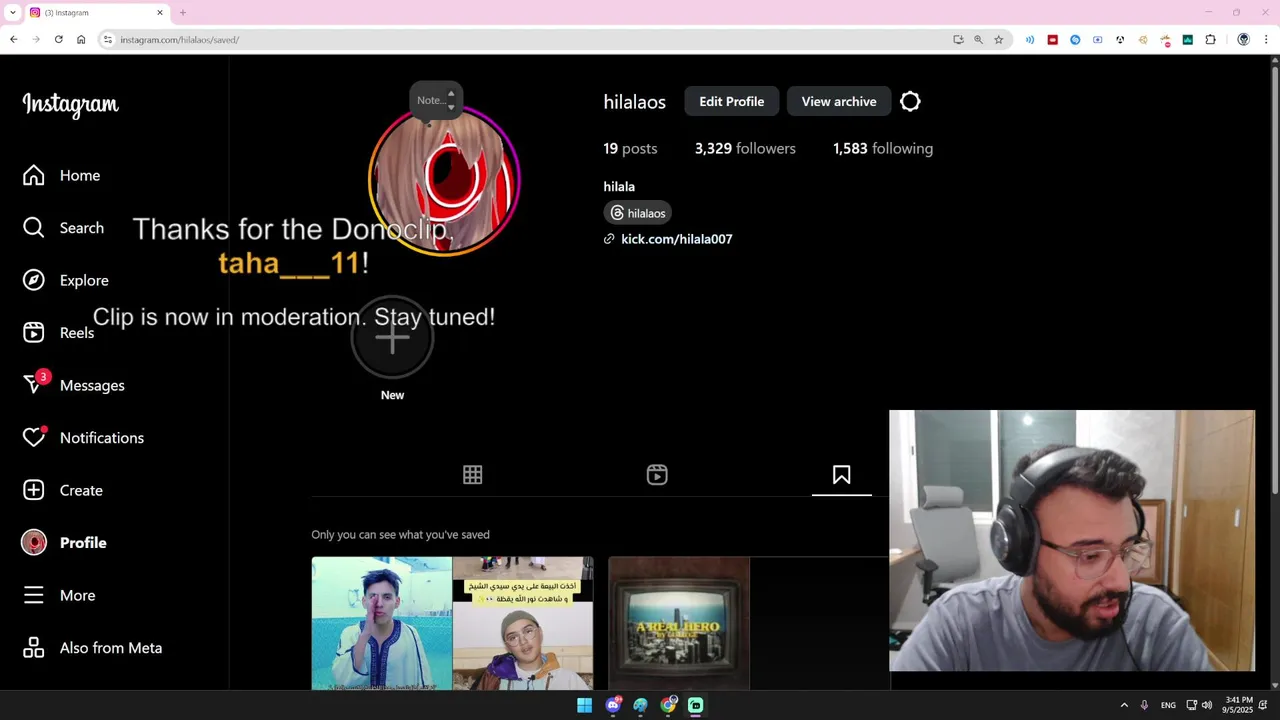The height and width of the screenshot is (720, 1280).
Task: Close the Instagram browser tab
Action: tap(159, 12)
